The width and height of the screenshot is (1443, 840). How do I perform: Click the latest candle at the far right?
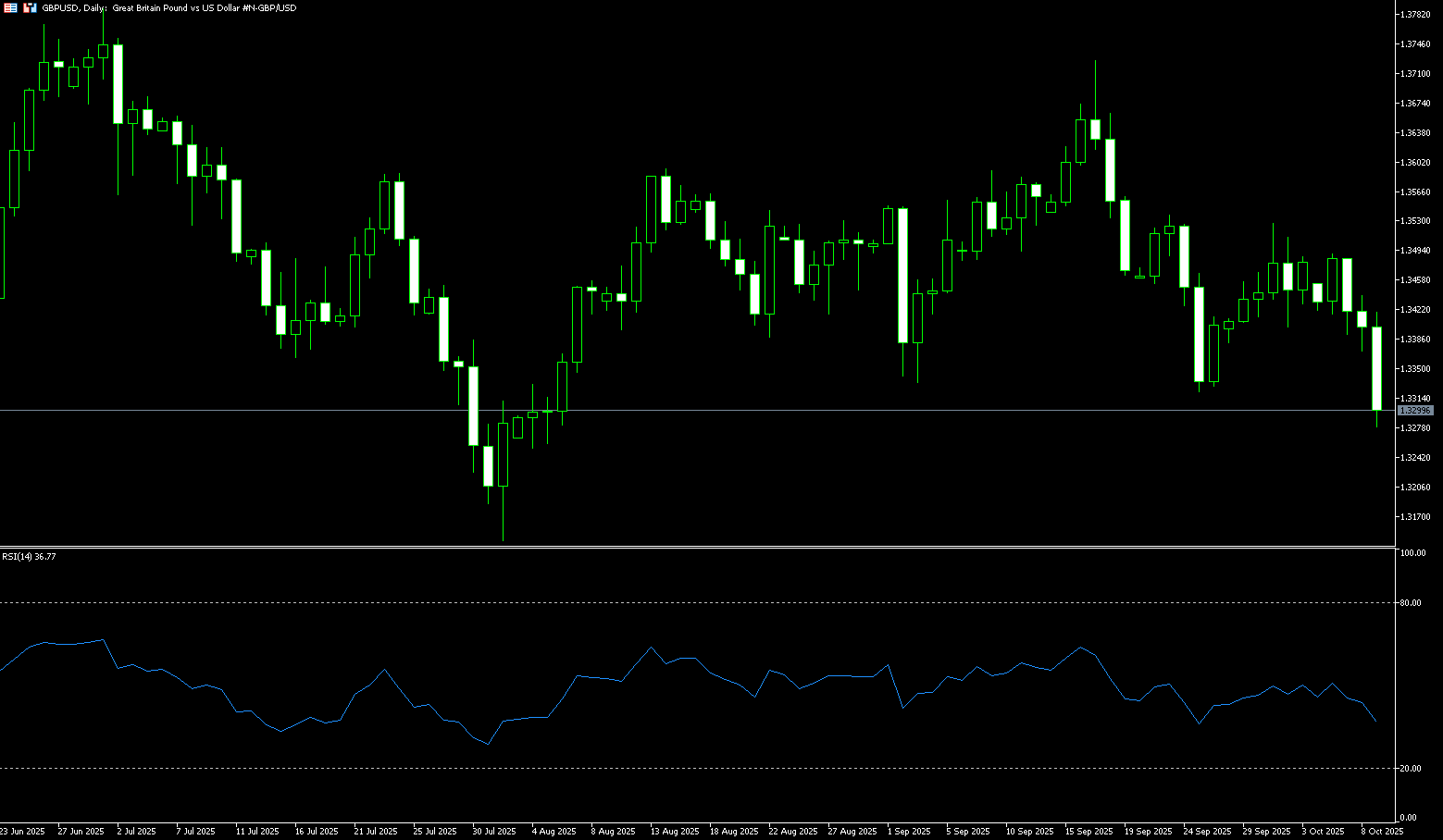pos(1376,368)
